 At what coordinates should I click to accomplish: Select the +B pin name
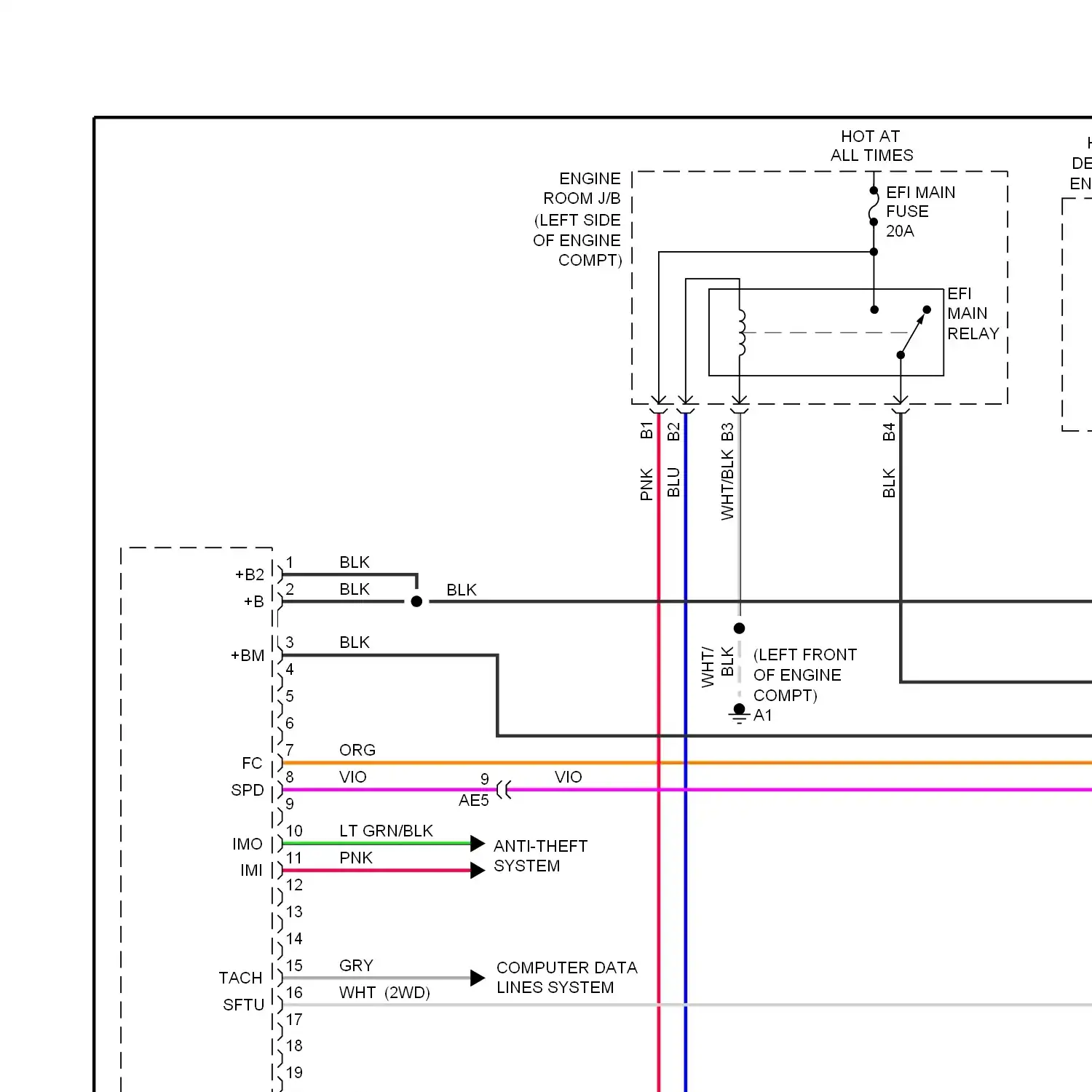(253, 601)
